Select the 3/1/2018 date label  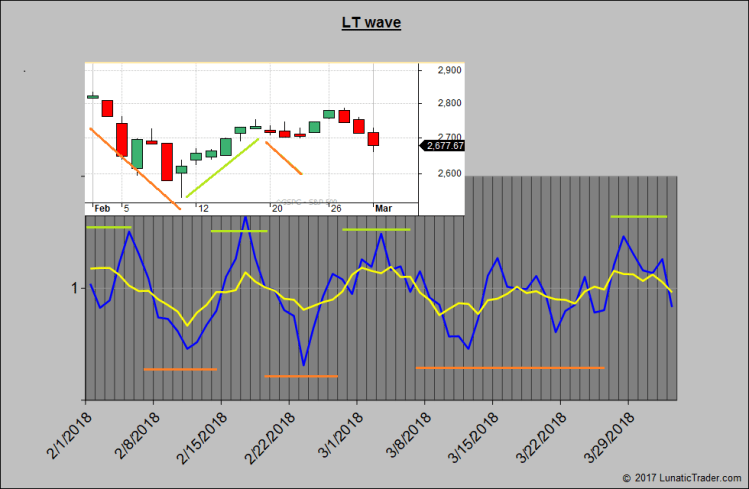point(337,432)
